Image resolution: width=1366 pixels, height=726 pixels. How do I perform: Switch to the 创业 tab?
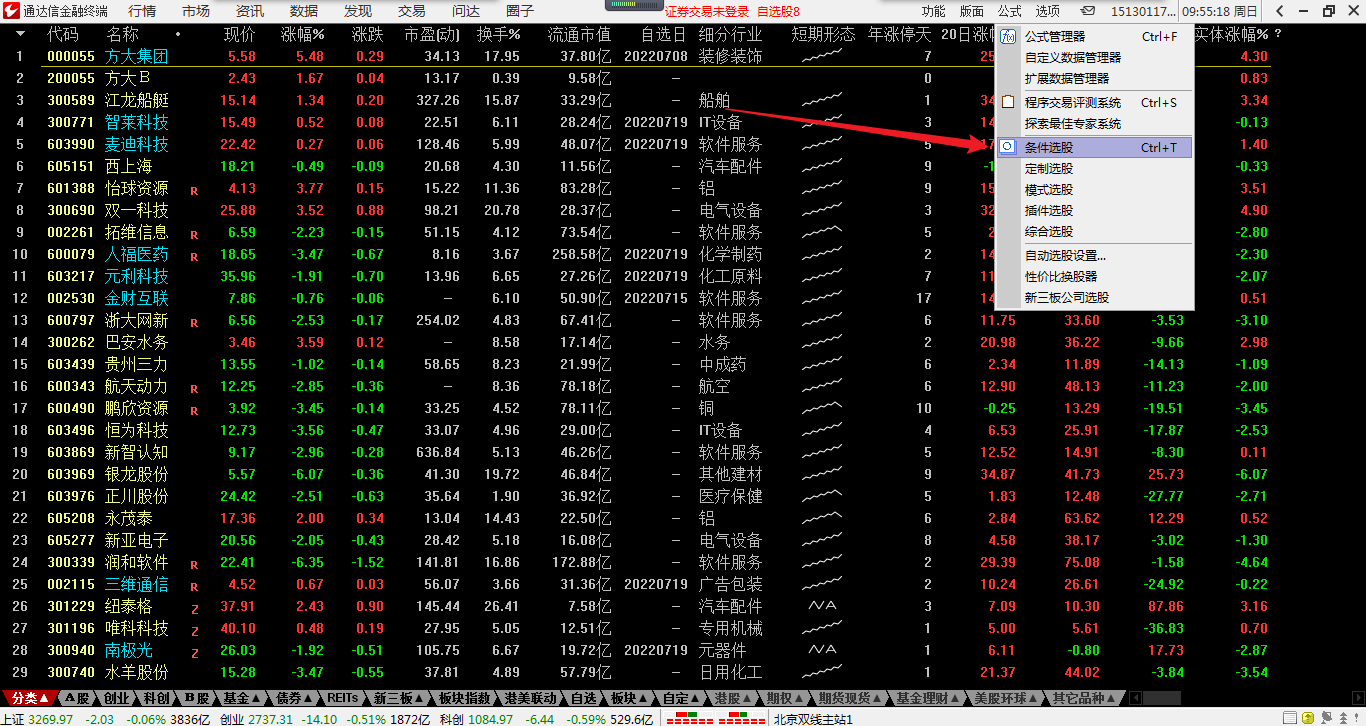pos(116,698)
